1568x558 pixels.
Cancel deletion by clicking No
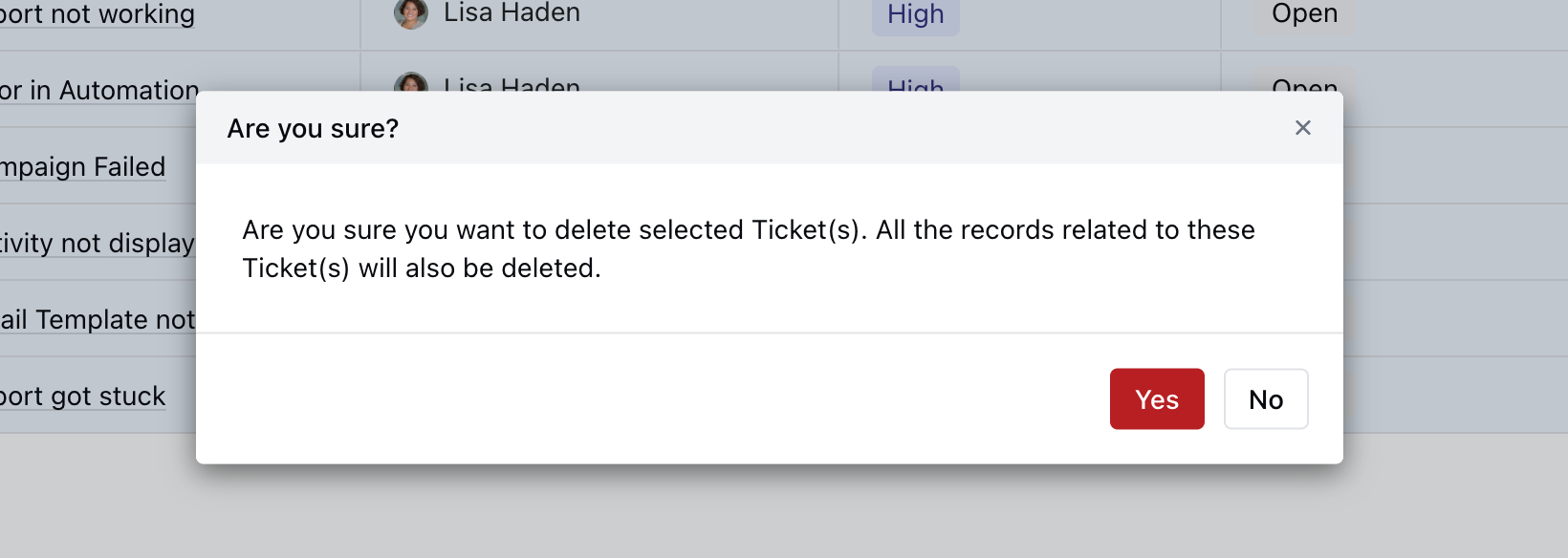[x=1266, y=398]
